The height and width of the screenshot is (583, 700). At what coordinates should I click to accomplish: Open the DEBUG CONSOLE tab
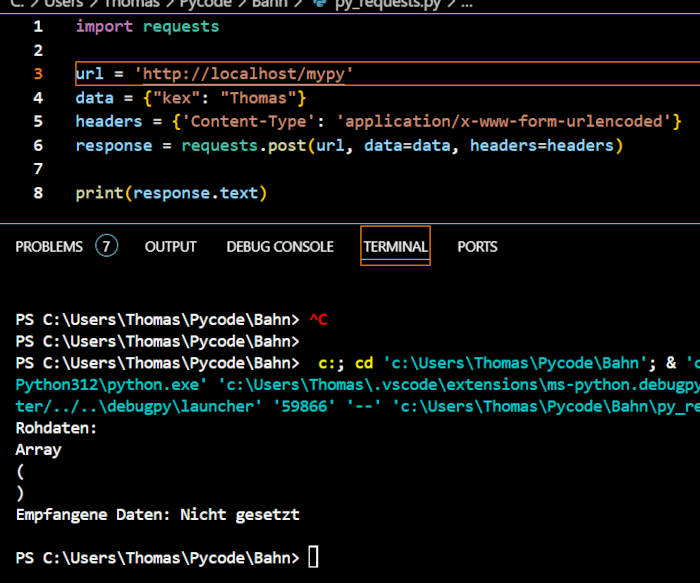280,246
